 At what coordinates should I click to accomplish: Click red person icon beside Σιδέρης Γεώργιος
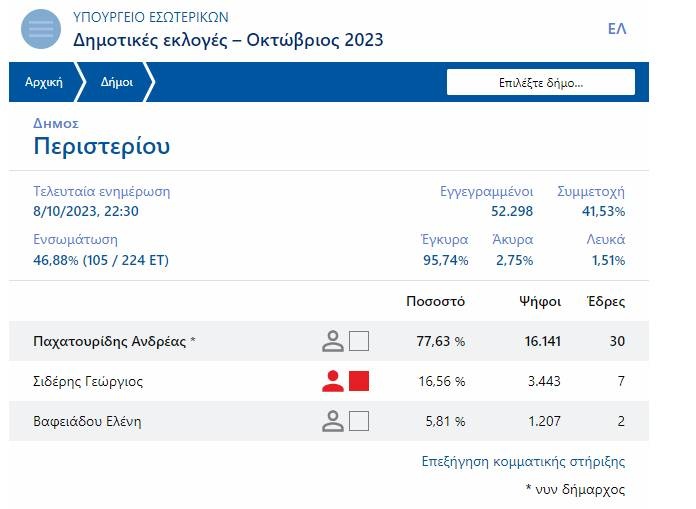(333, 381)
